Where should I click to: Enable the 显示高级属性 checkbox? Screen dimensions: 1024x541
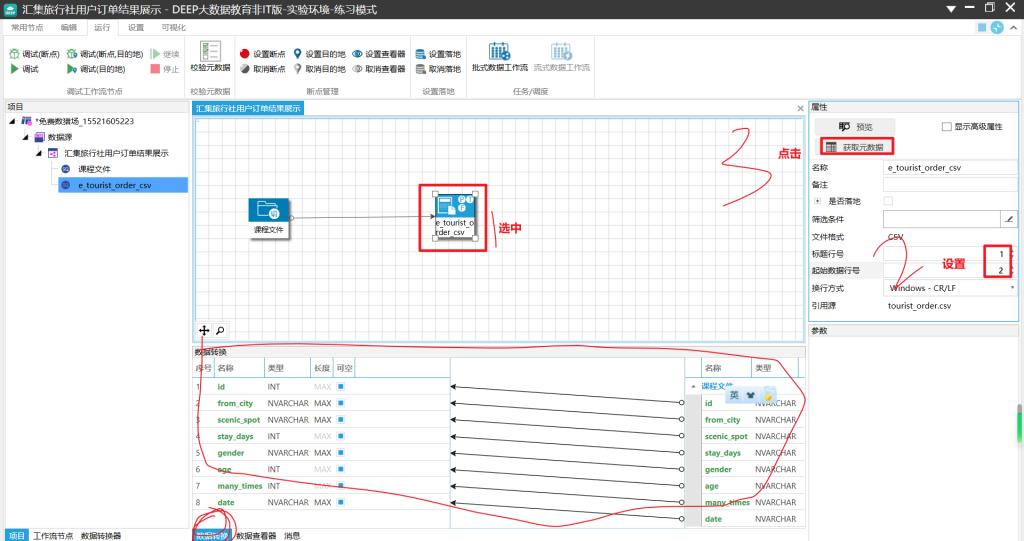click(947, 127)
